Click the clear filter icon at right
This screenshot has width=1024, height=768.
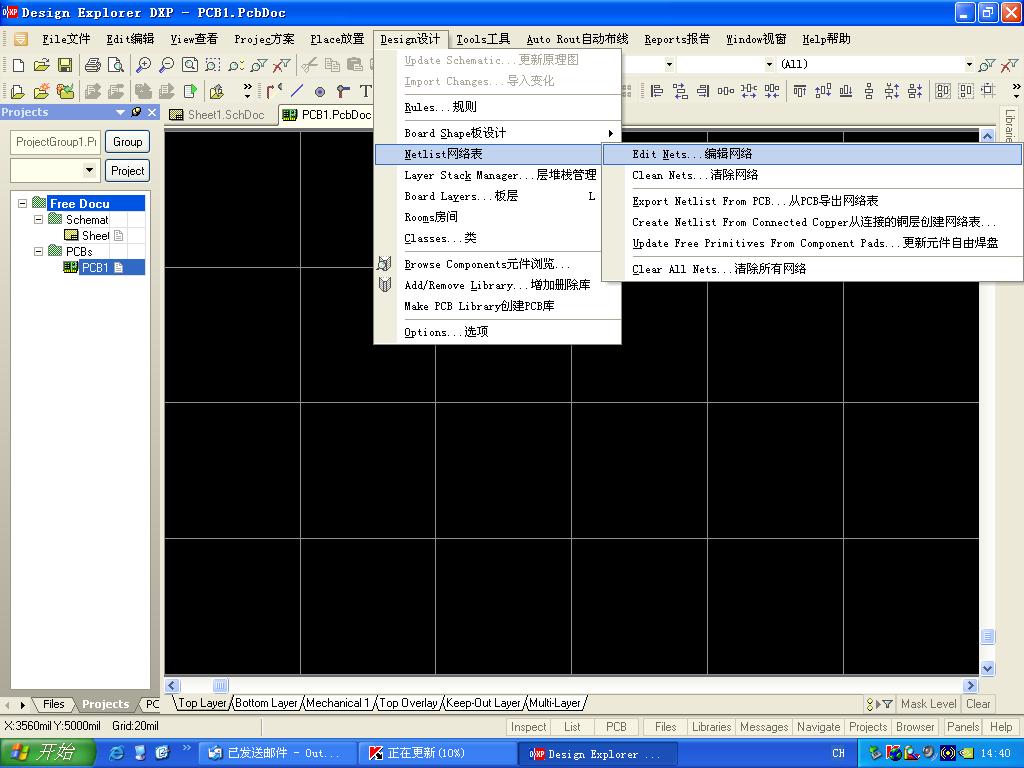[1009, 65]
